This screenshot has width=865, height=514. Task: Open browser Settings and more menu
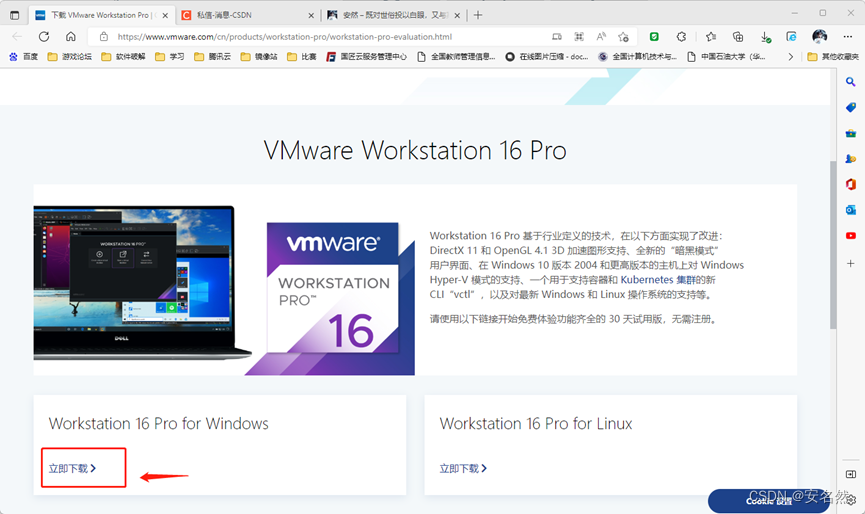point(848,37)
